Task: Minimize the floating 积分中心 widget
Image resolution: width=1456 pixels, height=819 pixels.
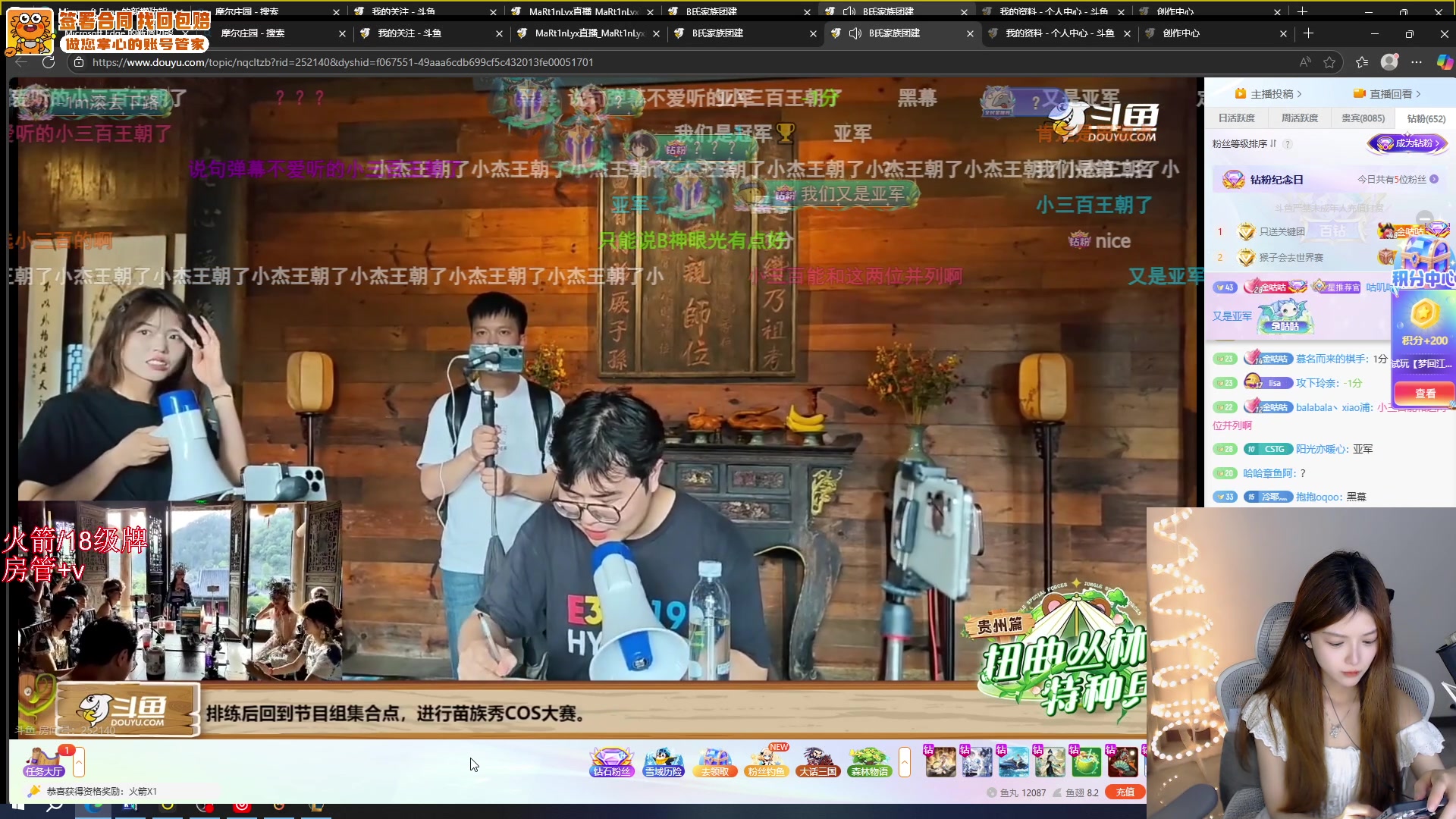Action: (1425, 218)
